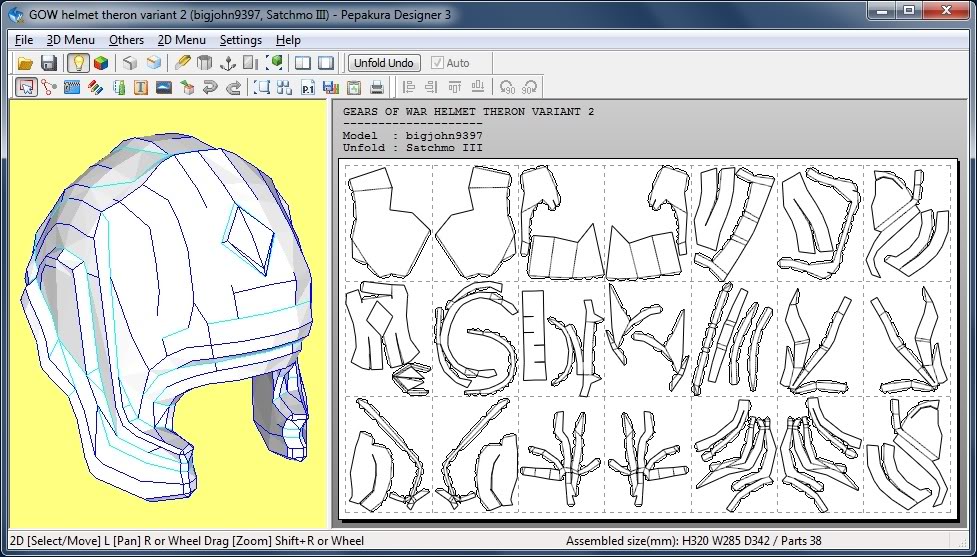Click the green flaps edit icon
Image resolution: width=977 pixels, height=557 pixels.
pos(118,87)
